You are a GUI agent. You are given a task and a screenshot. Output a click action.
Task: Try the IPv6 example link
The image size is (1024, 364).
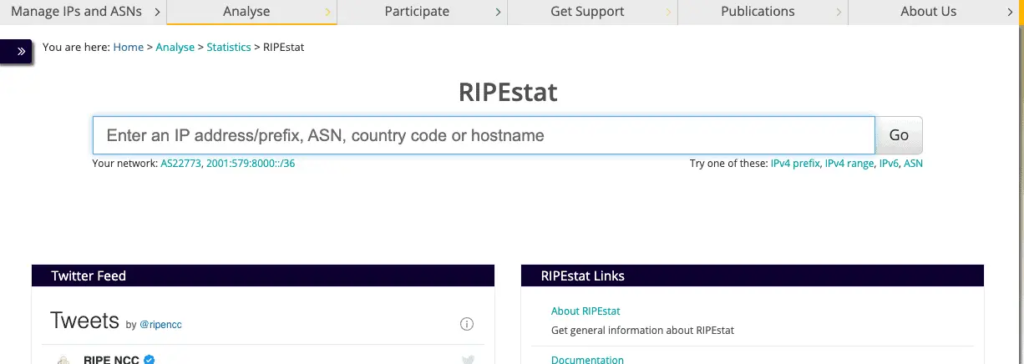[x=889, y=163]
